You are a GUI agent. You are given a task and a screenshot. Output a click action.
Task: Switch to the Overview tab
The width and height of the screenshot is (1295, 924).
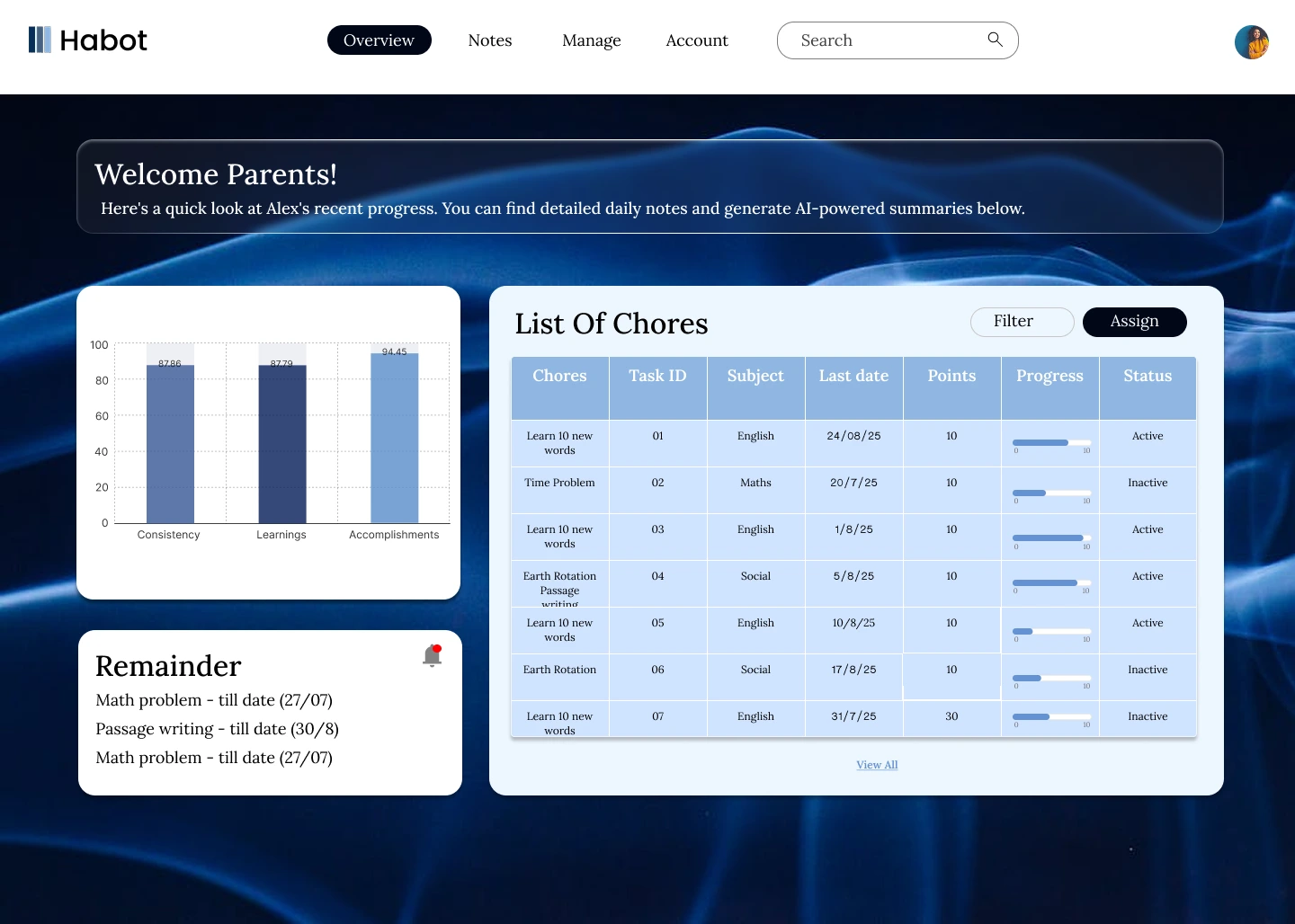click(379, 40)
